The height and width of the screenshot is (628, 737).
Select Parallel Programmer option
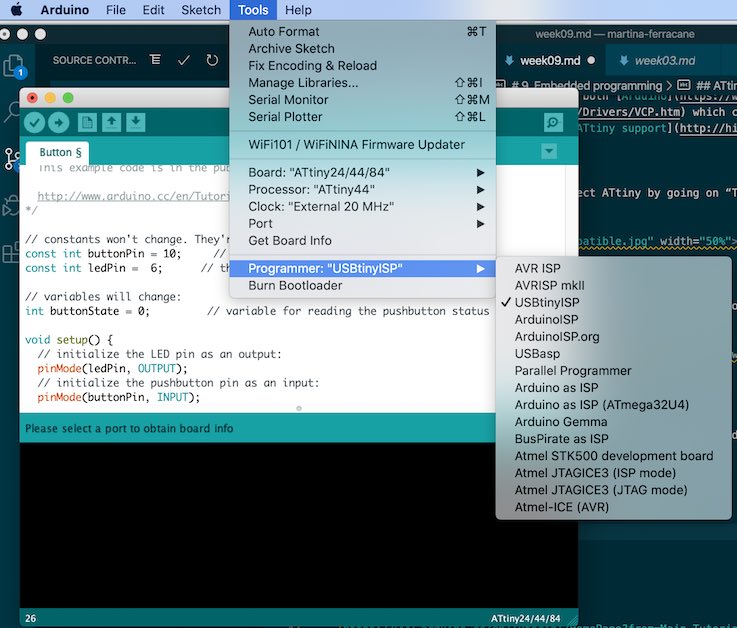click(x=613, y=370)
